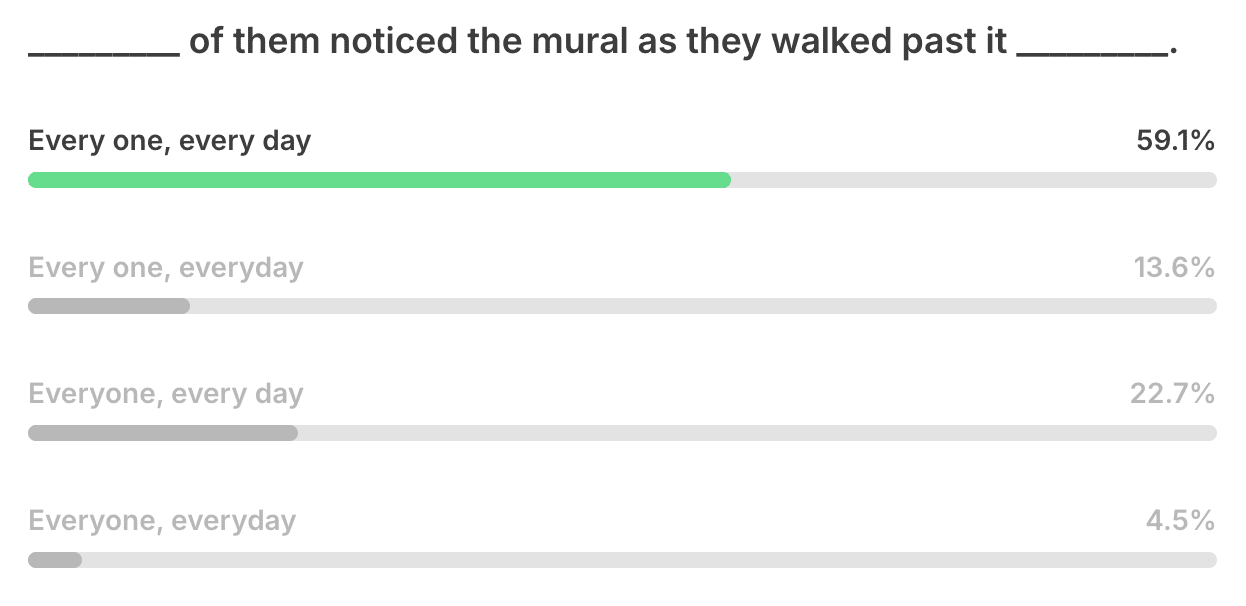The image size is (1246, 606).
Task: Click the first blank in the question
Action: [104, 50]
